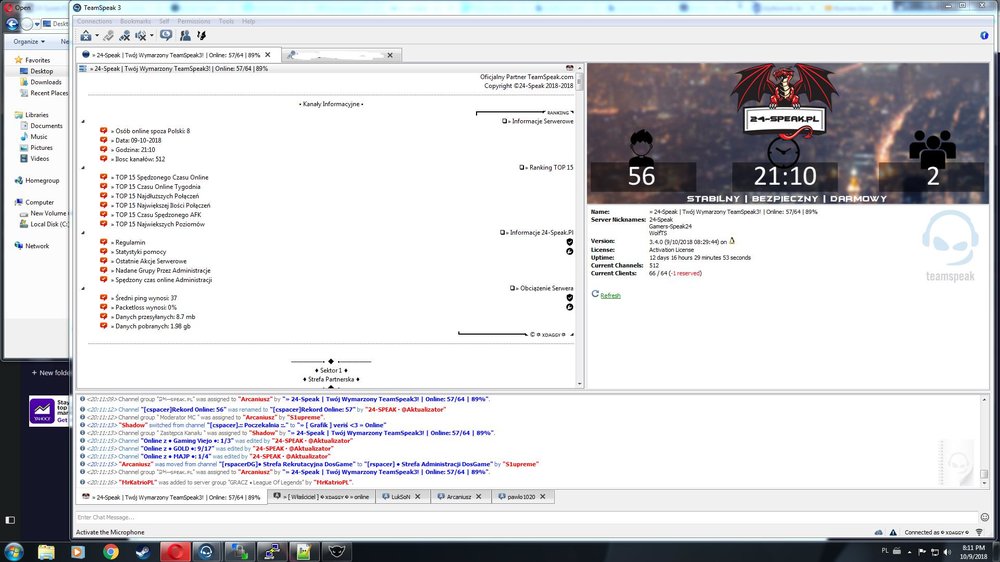Click the connection signal icon in status bar
The width and height of the screenshot is (1000, 562).
point(979,532)
